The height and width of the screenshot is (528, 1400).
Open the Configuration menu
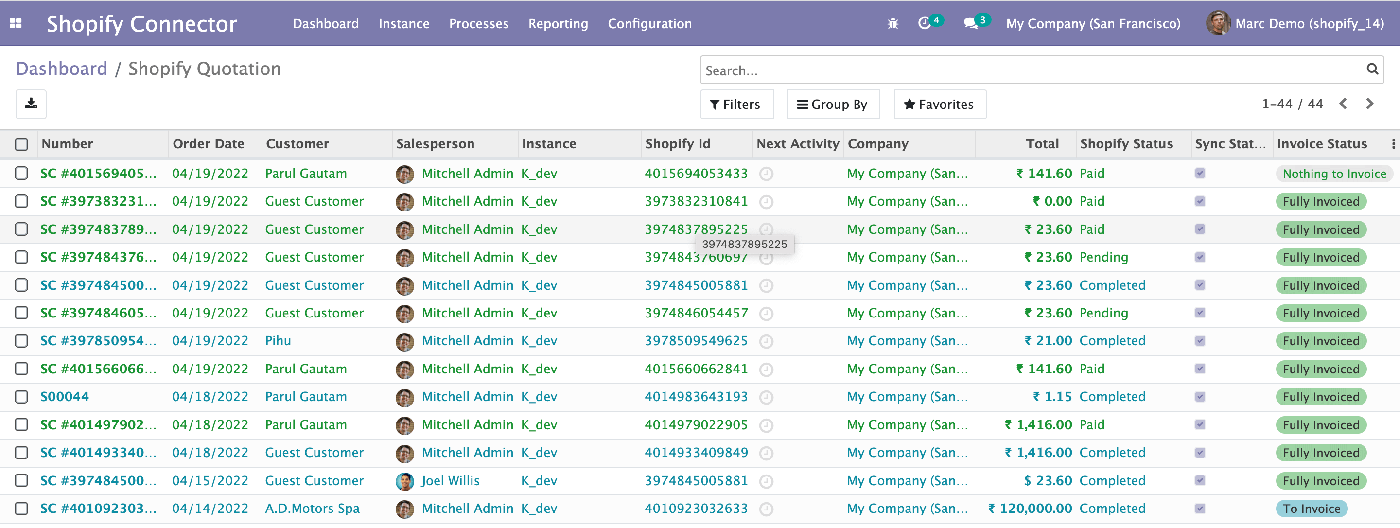(650, 23)
